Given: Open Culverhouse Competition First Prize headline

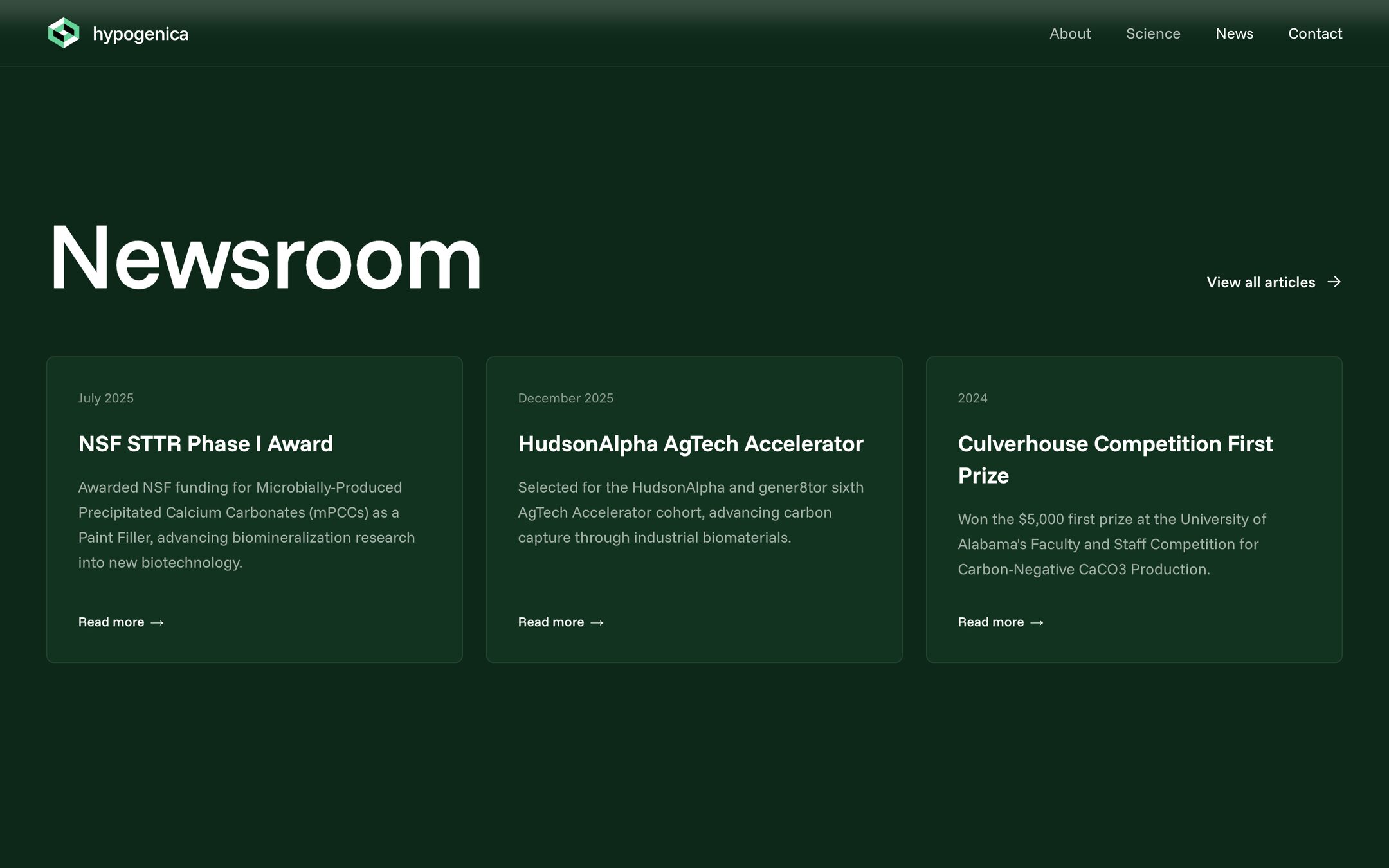Looking at the screenshot, I should pos(1115,459).
